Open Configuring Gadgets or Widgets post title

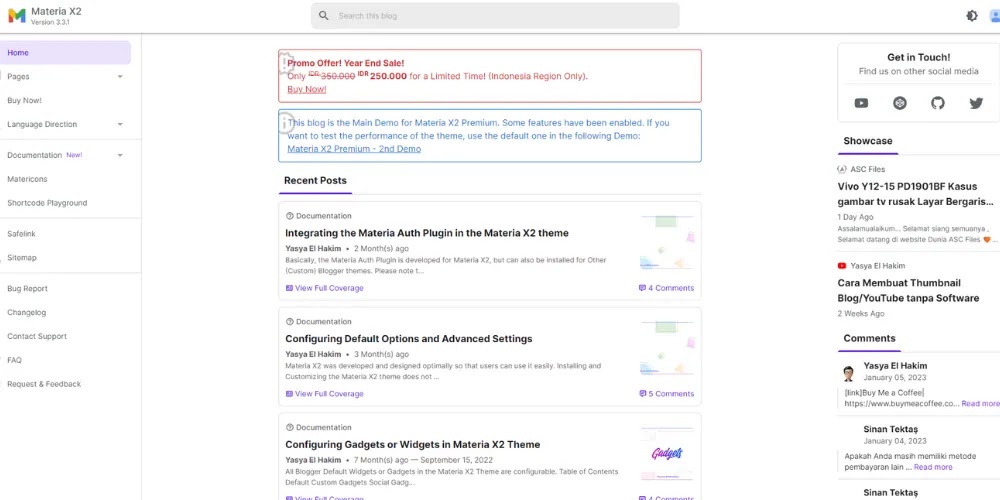(413, 445)
